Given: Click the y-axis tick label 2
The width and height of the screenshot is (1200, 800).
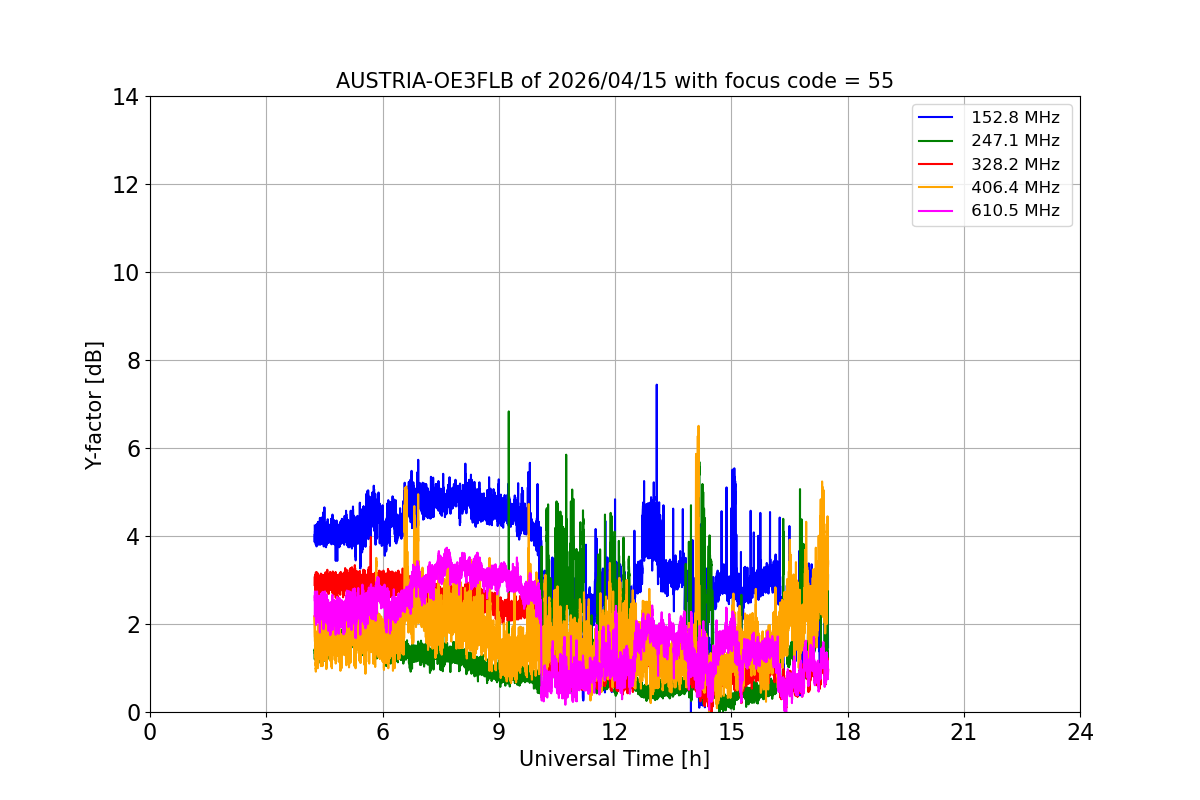Looking at the screenshot, I should click(132, 625).
